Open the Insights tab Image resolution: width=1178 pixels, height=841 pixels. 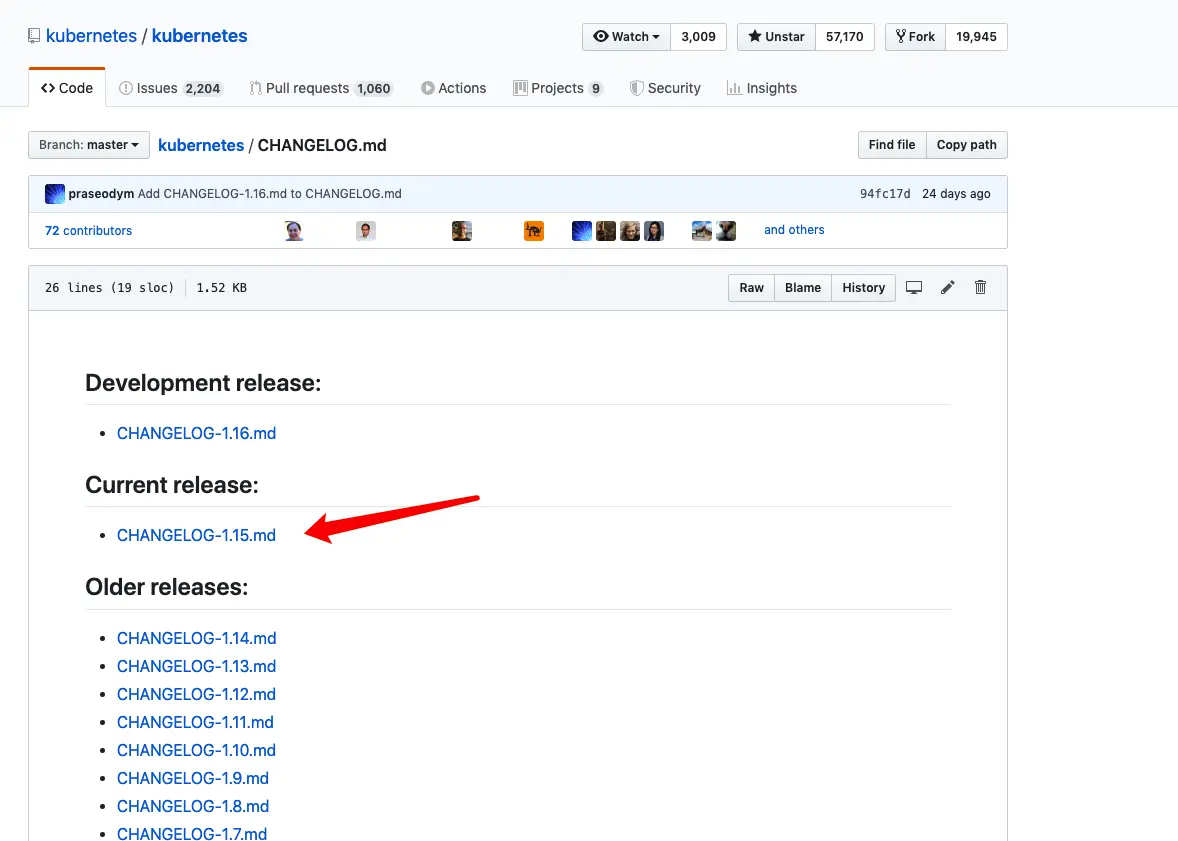(762, 88)
